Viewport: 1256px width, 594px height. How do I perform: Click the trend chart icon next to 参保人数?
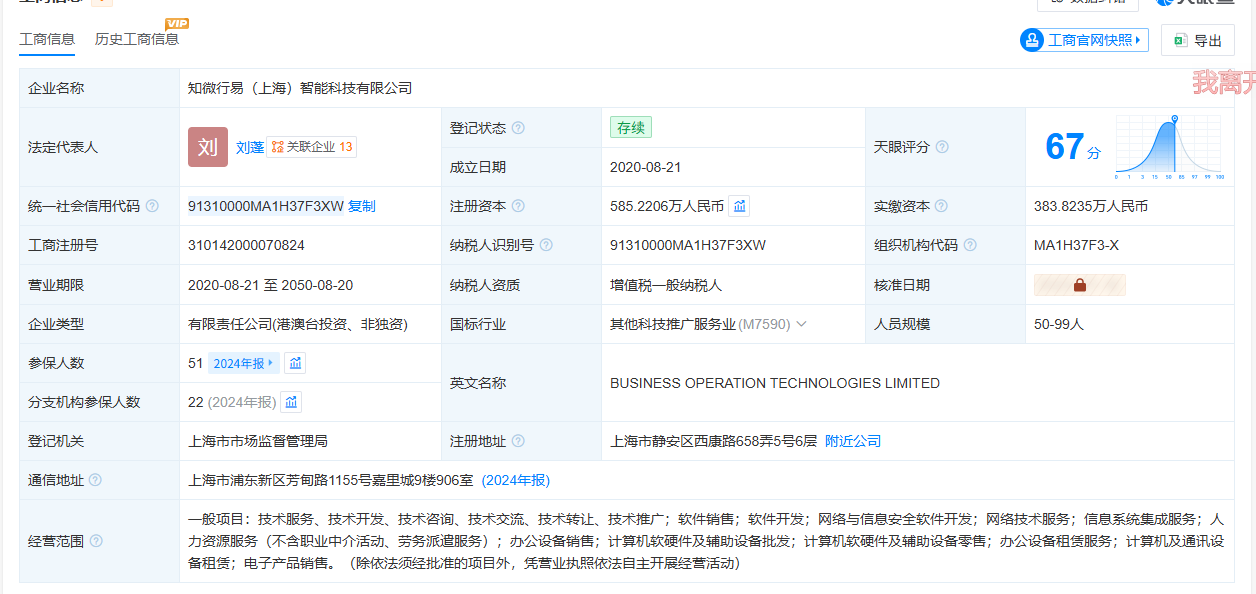295,363
